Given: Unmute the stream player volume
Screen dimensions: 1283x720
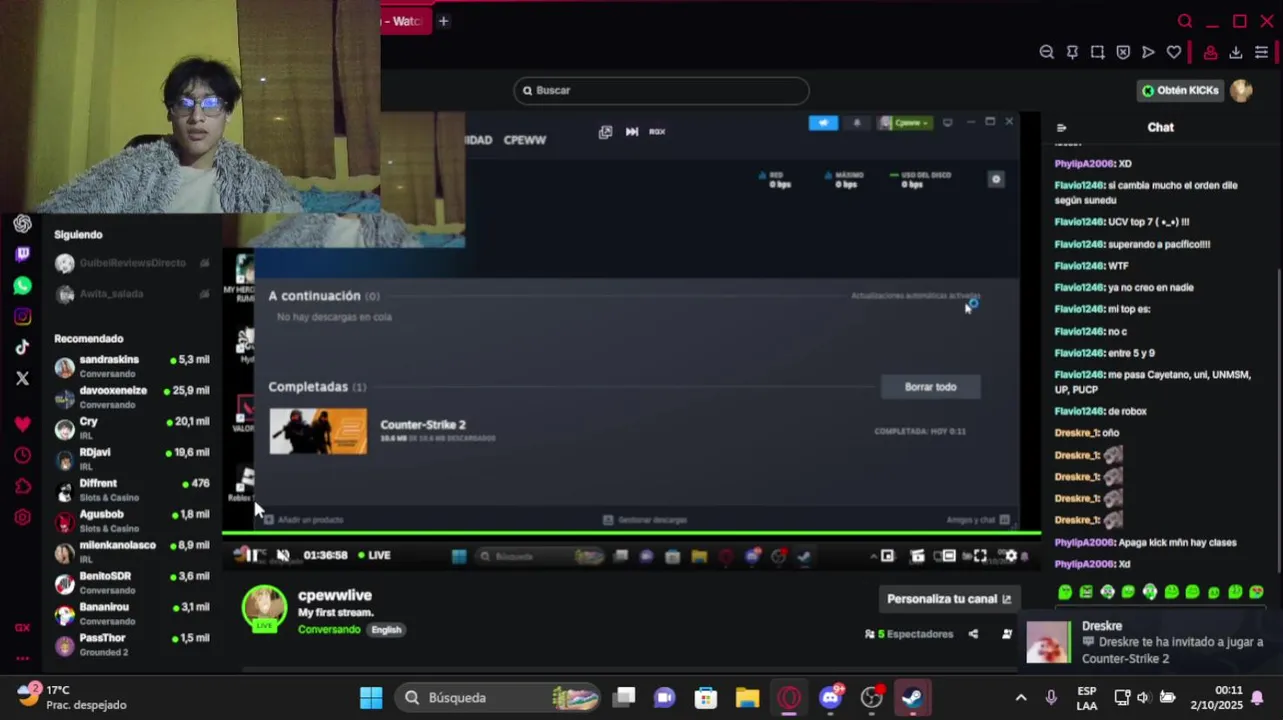Looking at the screenshot, I should pyautogui.click(x=283, y=555).
